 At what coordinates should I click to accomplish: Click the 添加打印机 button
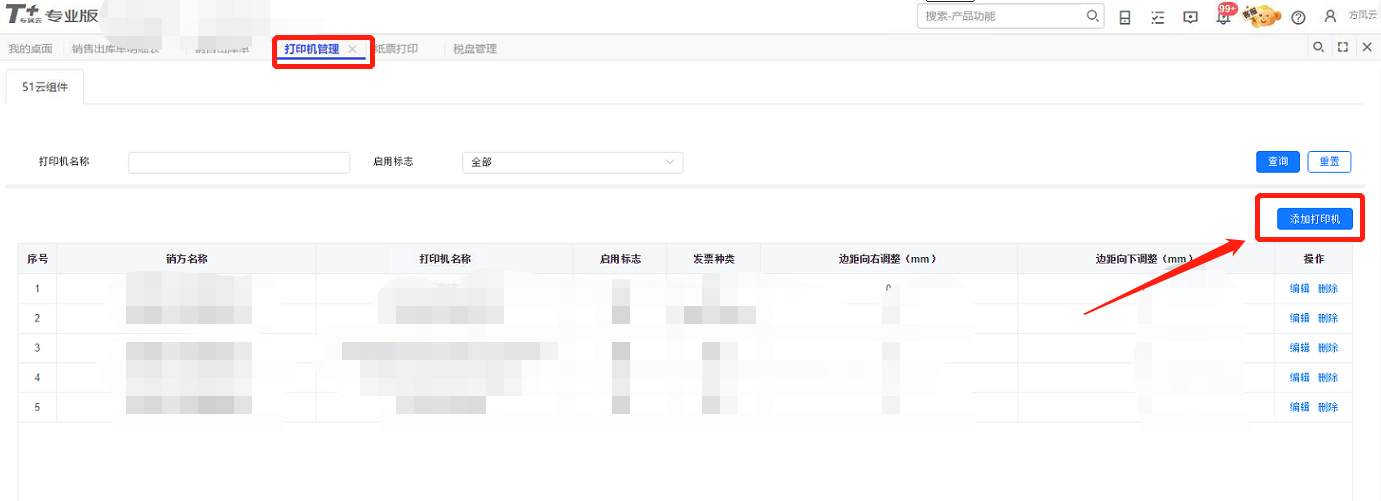pyautogui.click(x=1314, y=219)
